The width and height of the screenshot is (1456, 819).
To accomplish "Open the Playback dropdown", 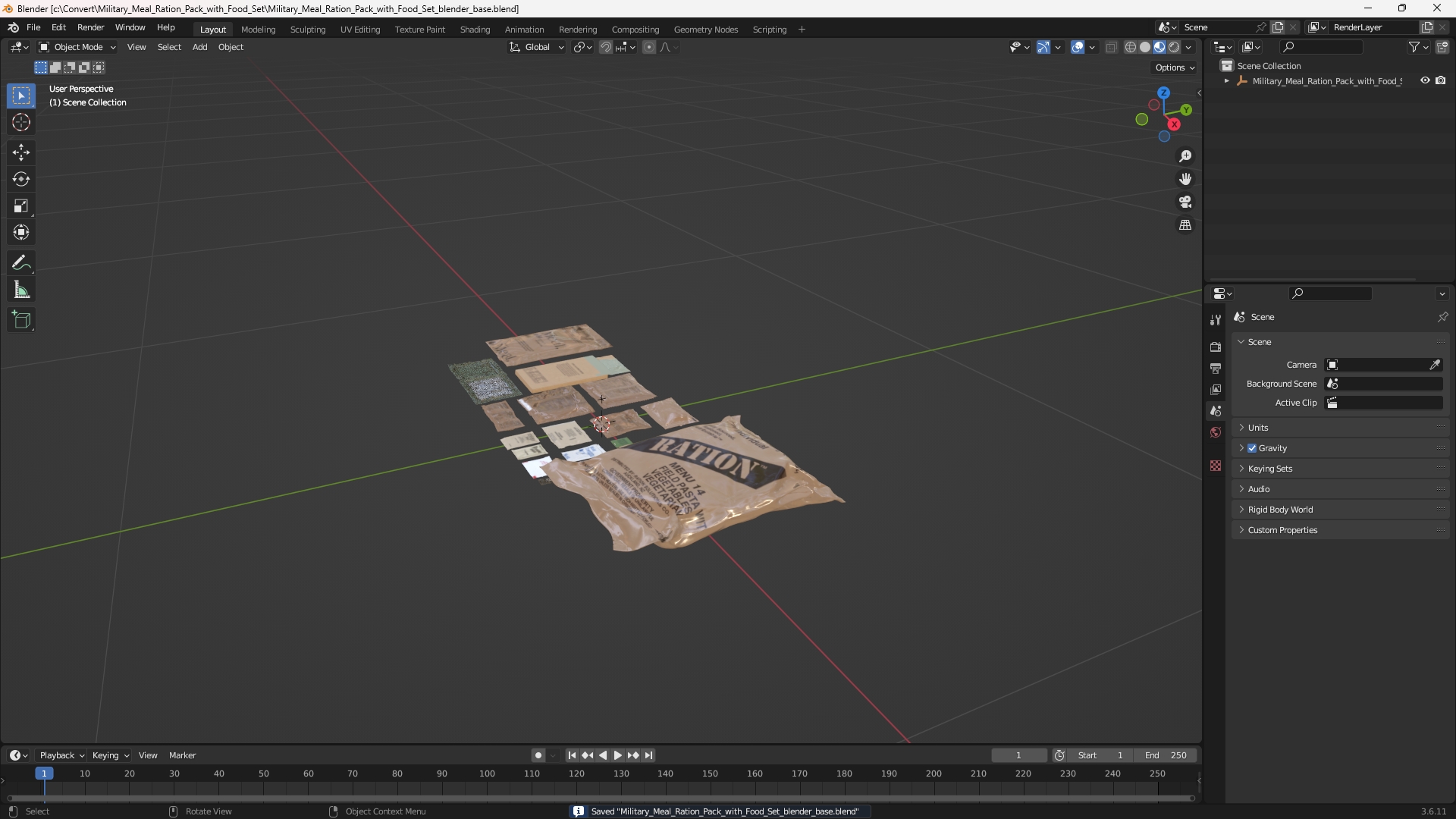I will (x=61, y=755).
